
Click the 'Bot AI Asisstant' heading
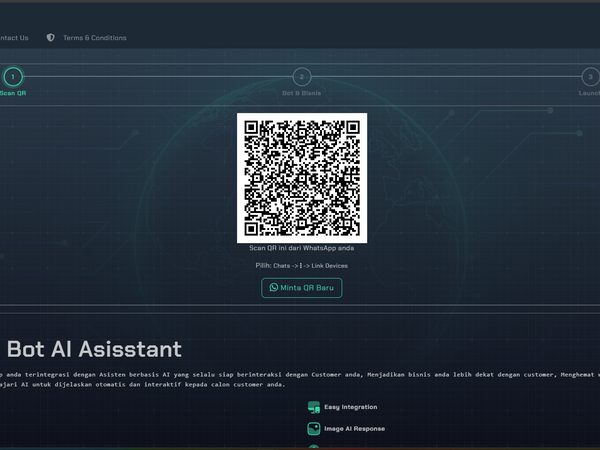(94, 349)
